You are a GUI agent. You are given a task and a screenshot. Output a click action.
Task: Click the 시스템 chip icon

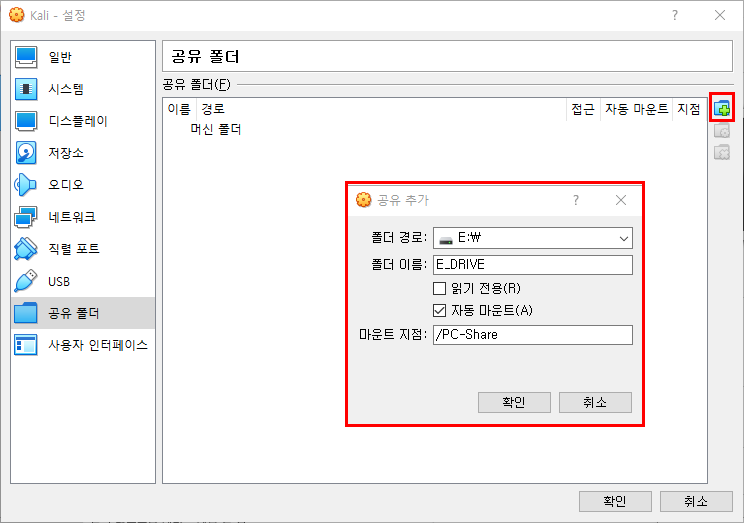(26, 89)
